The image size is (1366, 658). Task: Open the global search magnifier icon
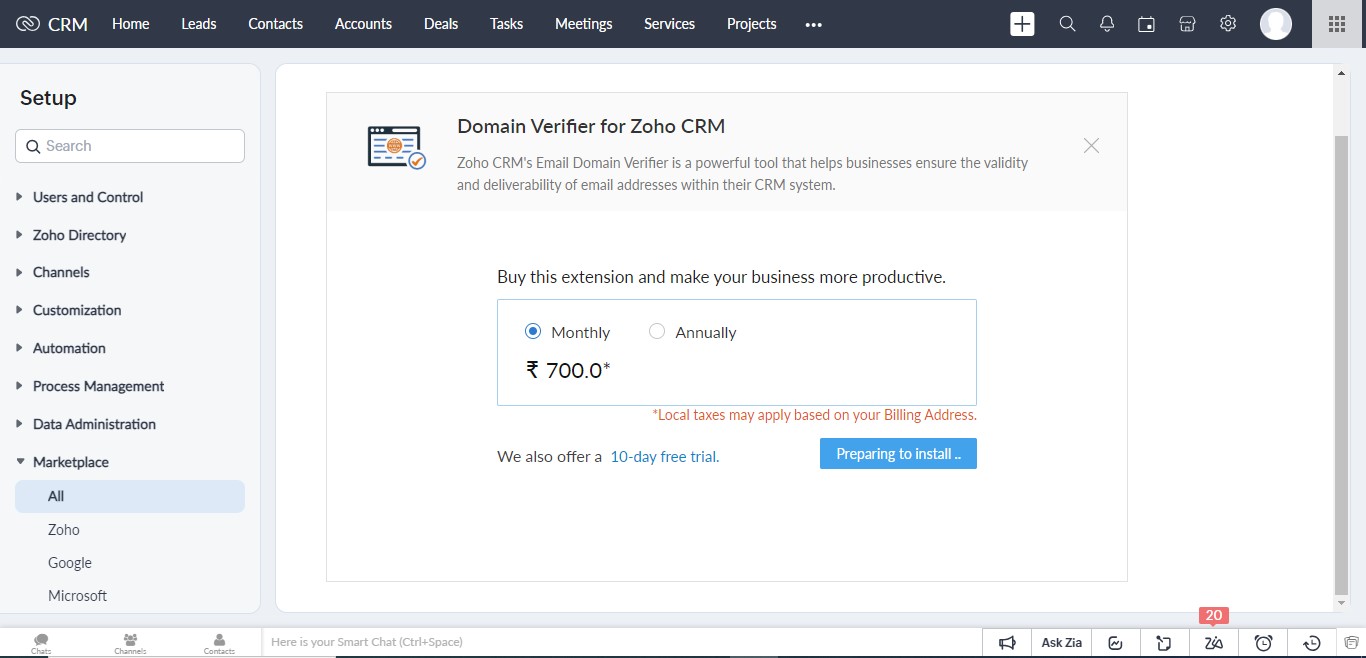click(1067, 24)
